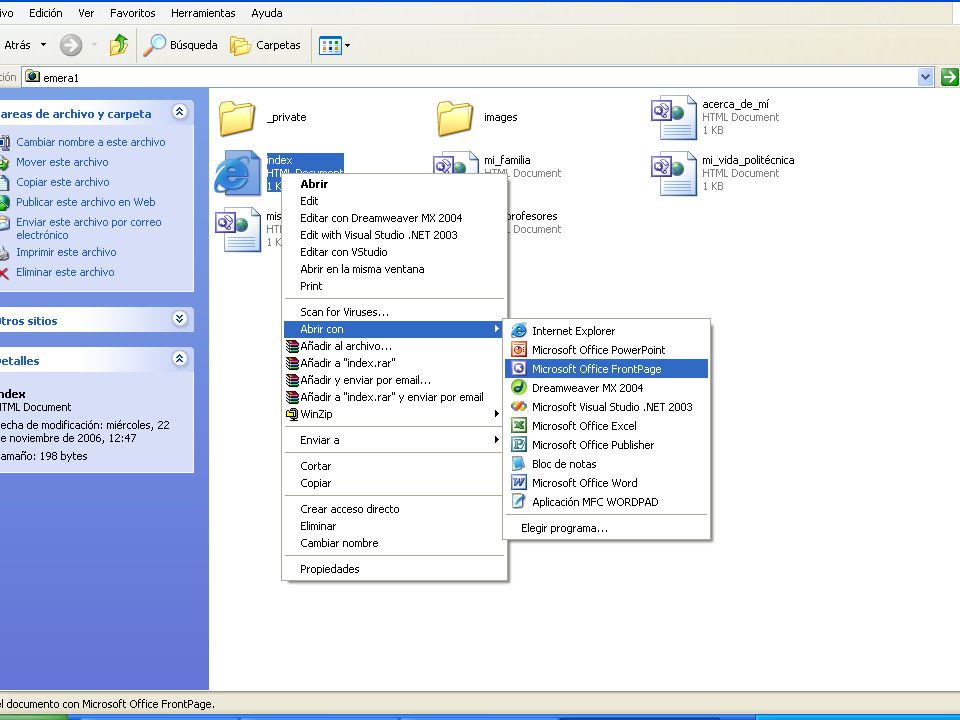Open the Favoritos menu
The width and height of the screenshot is (960, 720).
point(133,13)
